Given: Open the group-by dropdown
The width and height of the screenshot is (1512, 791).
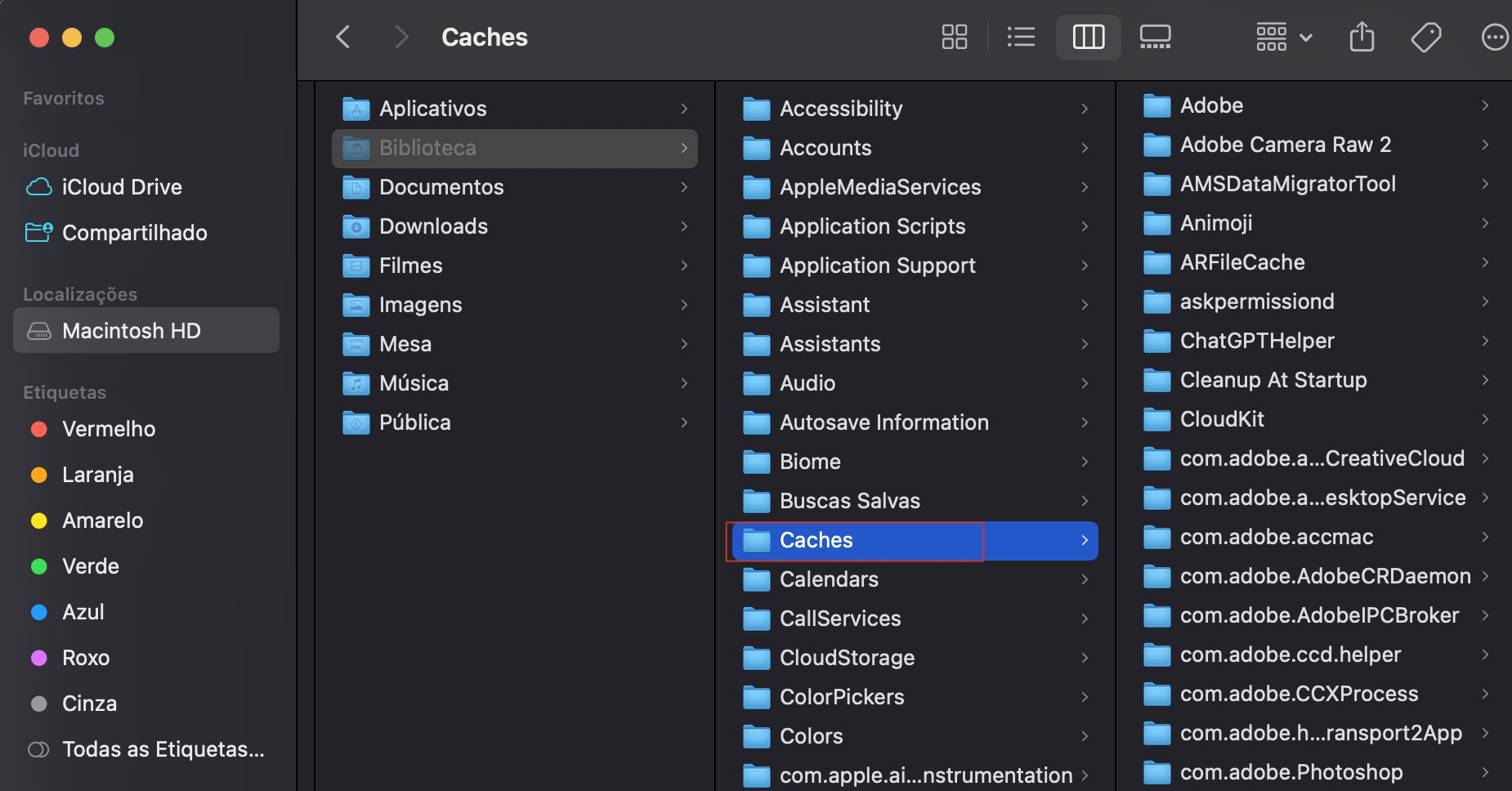Looking at the screenshot, I should pyautogui.click(x=1283, y=38).
